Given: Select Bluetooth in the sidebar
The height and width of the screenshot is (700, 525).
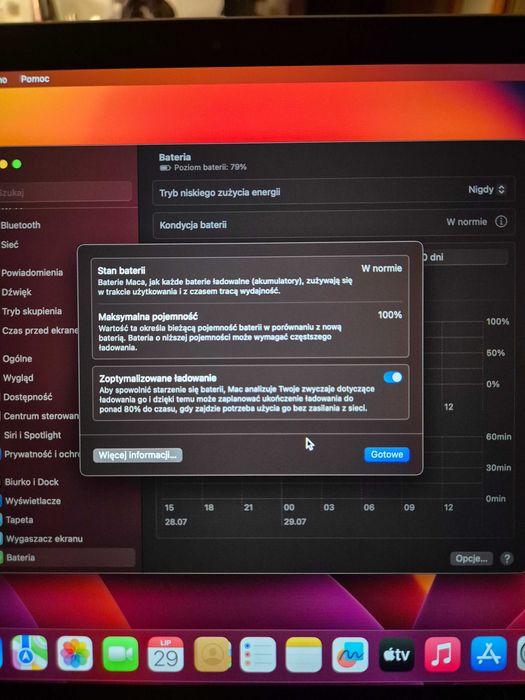Looking at the screenshot, I should point(21,225).
